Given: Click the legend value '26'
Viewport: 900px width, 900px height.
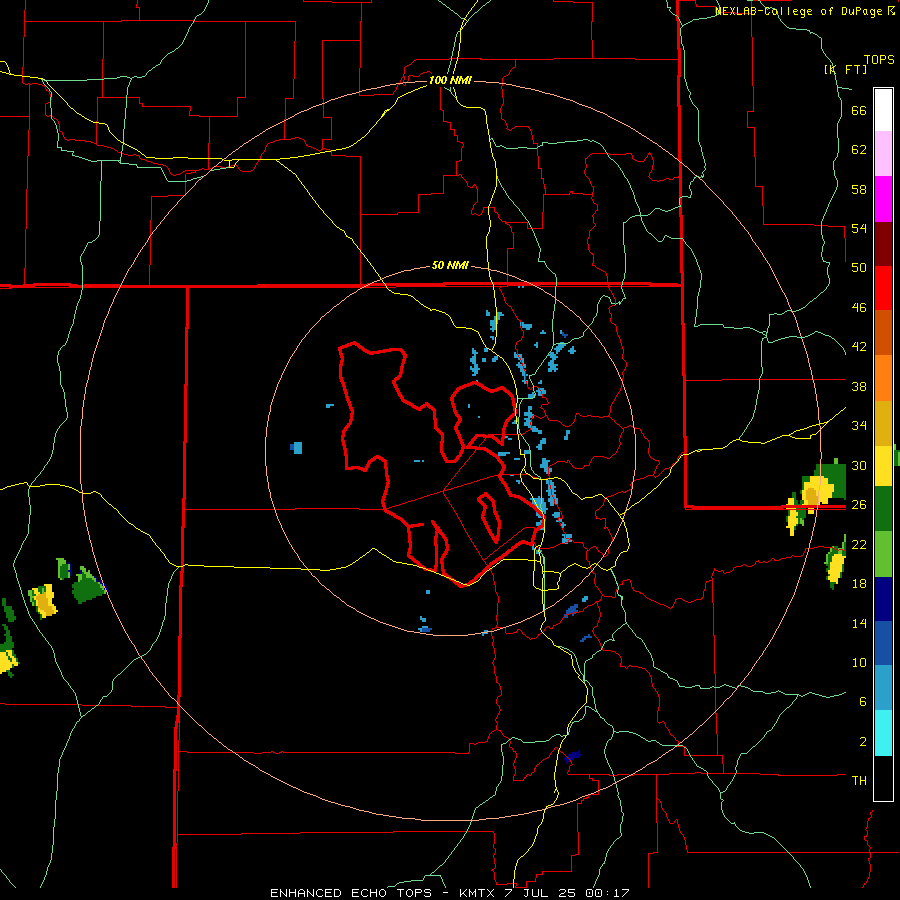Looking at the screenshot, I should tap(859, 505).
